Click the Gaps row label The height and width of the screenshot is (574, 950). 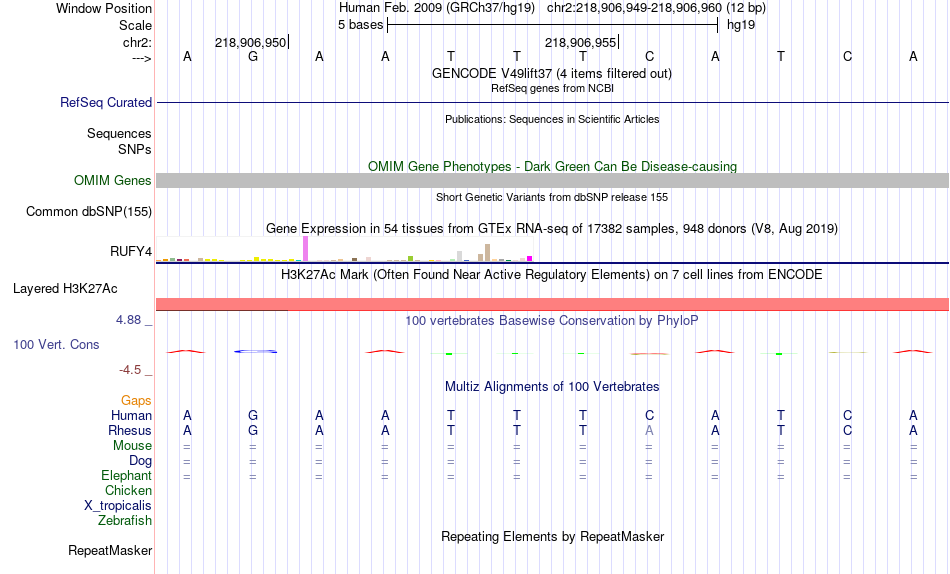tap(136, 401)
